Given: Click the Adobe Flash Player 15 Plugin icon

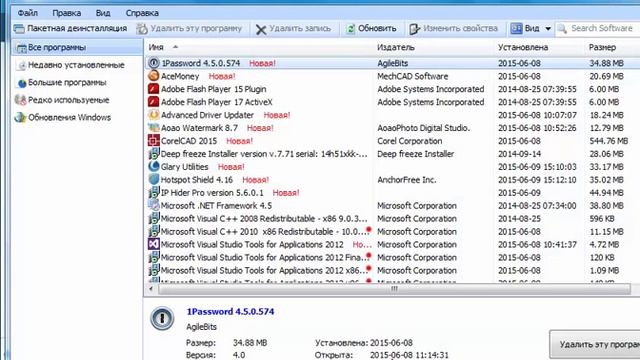Looking at the screenshot, I should (x=153, y=89).
